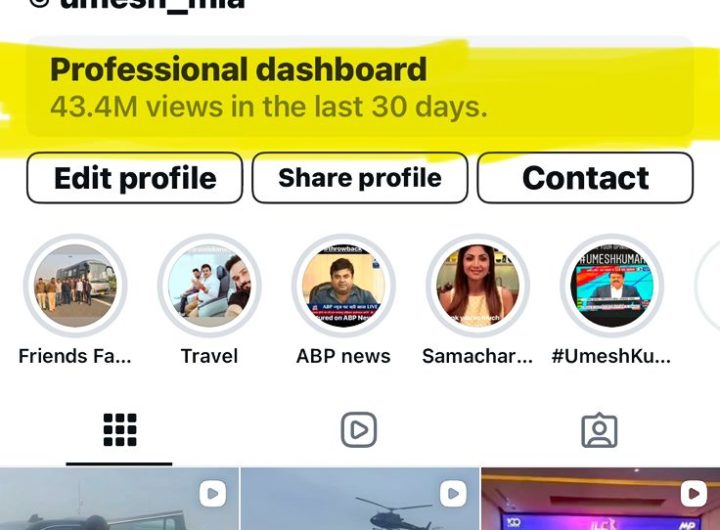This screenshot has width=720, height=530.
Task: Open the first reel thumbnail with car
Action: click(x=119, y=499)
